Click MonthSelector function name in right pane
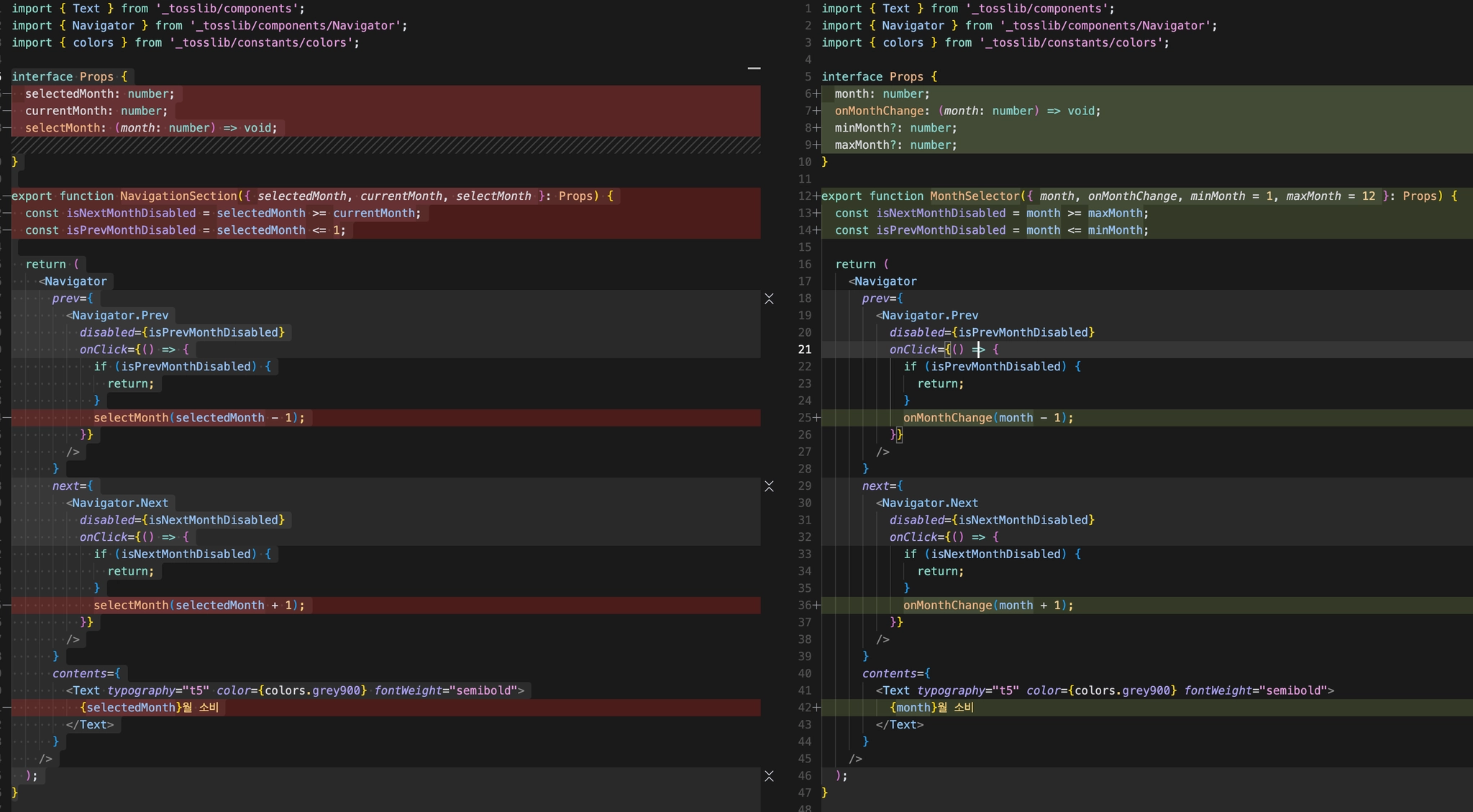 [975, 196]
